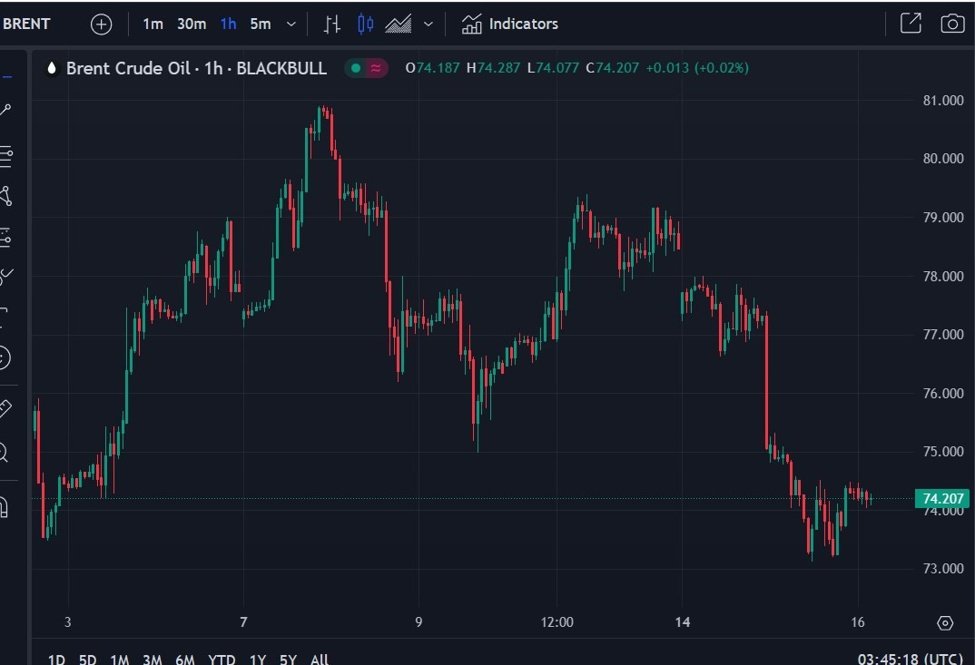Click the BRENT symbol search field
Viewport: 975px width, 665px height.
(x=28, y=24)
